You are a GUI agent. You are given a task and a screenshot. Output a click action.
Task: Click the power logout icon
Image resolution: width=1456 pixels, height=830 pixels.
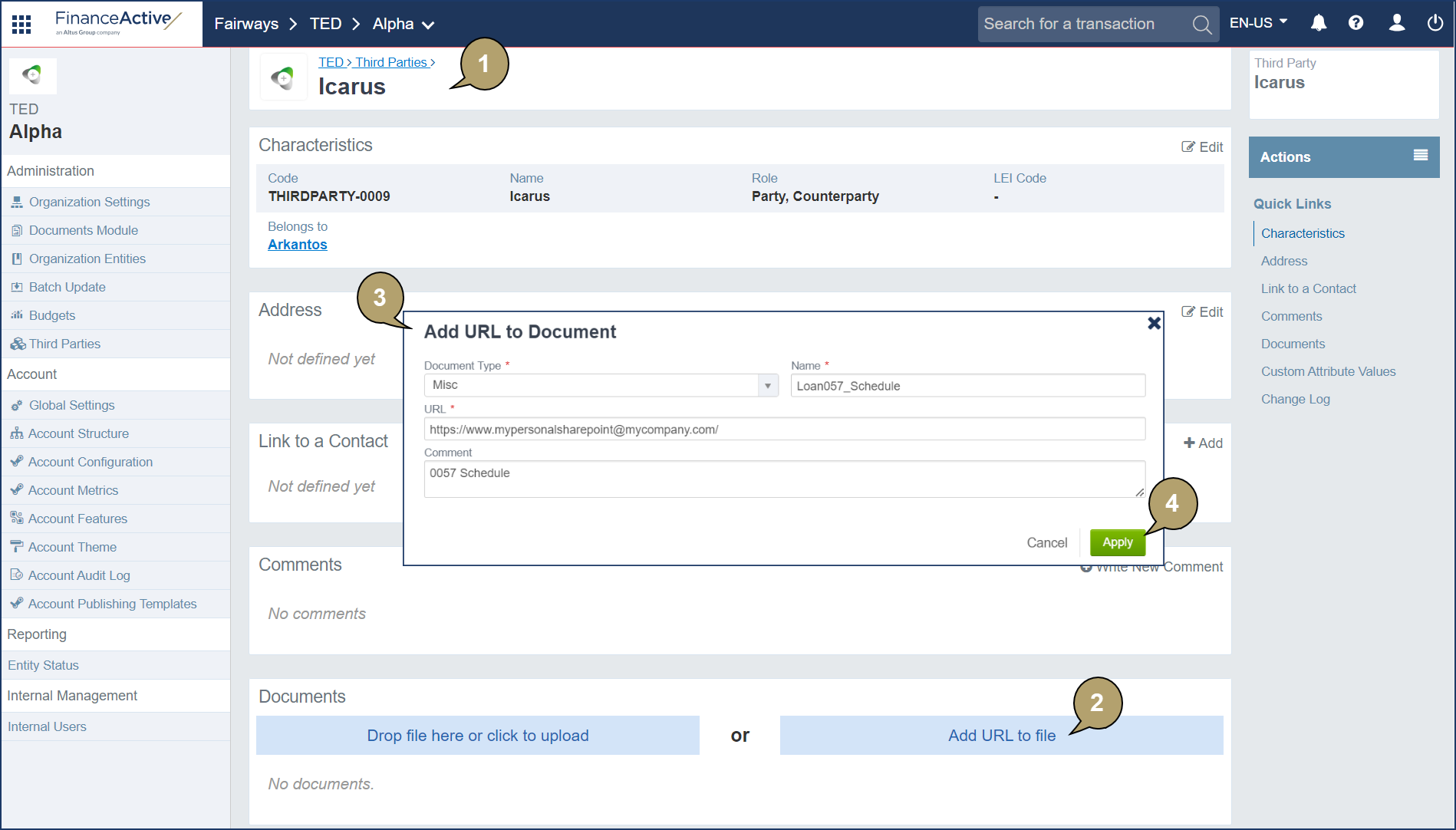(1435, 23)
